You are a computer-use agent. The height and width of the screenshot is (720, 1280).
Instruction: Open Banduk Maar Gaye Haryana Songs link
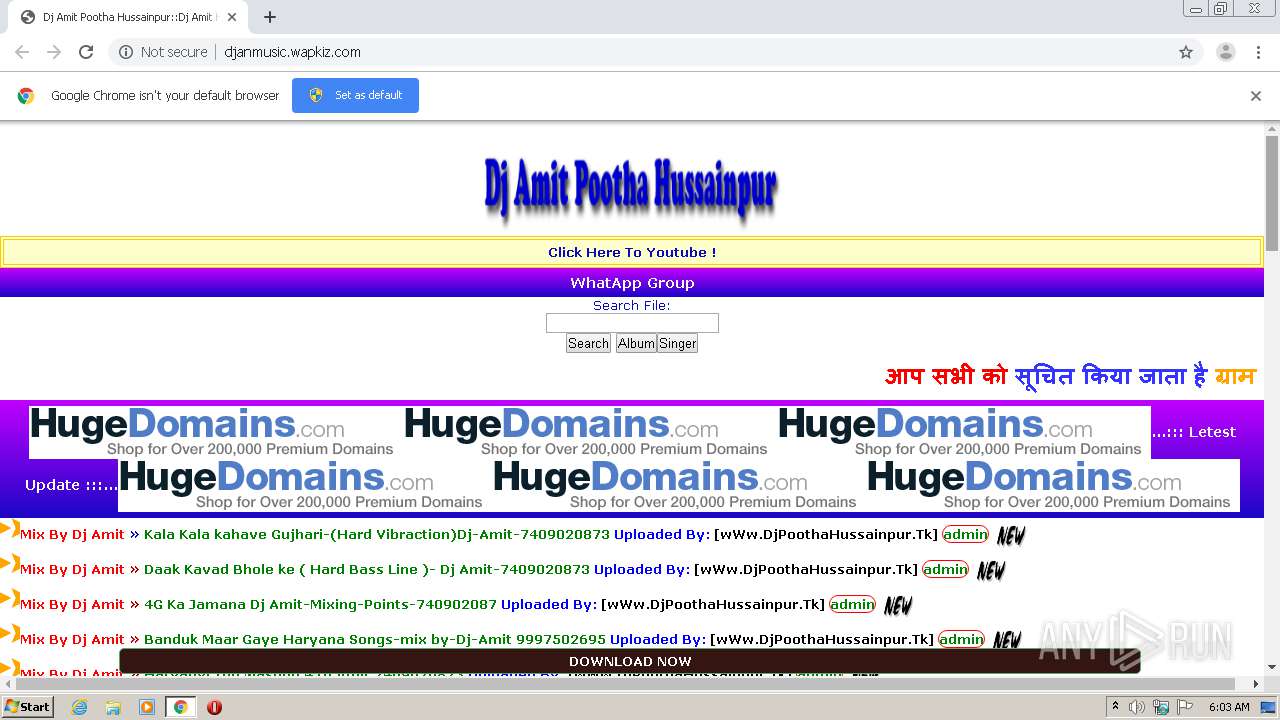[375, 640]
